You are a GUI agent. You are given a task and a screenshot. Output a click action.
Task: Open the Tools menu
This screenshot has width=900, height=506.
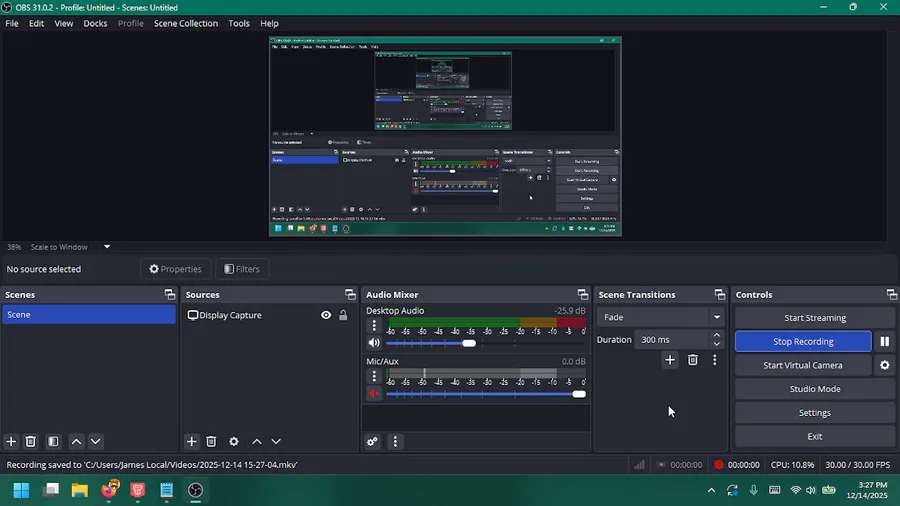coord(239,24)
